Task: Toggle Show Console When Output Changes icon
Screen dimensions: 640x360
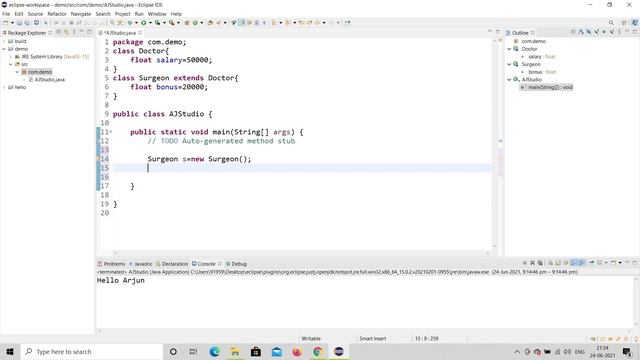Action: click(x=573, y=263)
